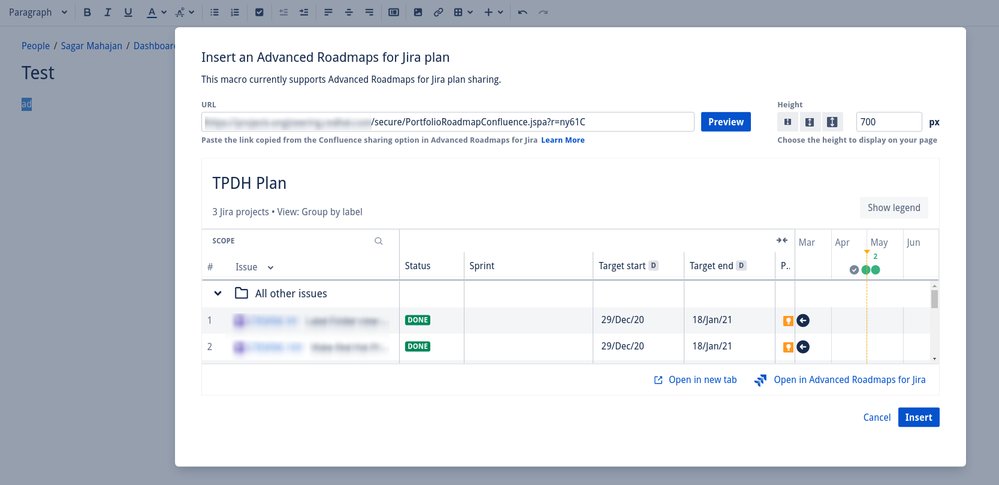Viewport: 999px width, 485px height.
Task: Collapse the fields columns arrows icon
Action: [782, 240]
